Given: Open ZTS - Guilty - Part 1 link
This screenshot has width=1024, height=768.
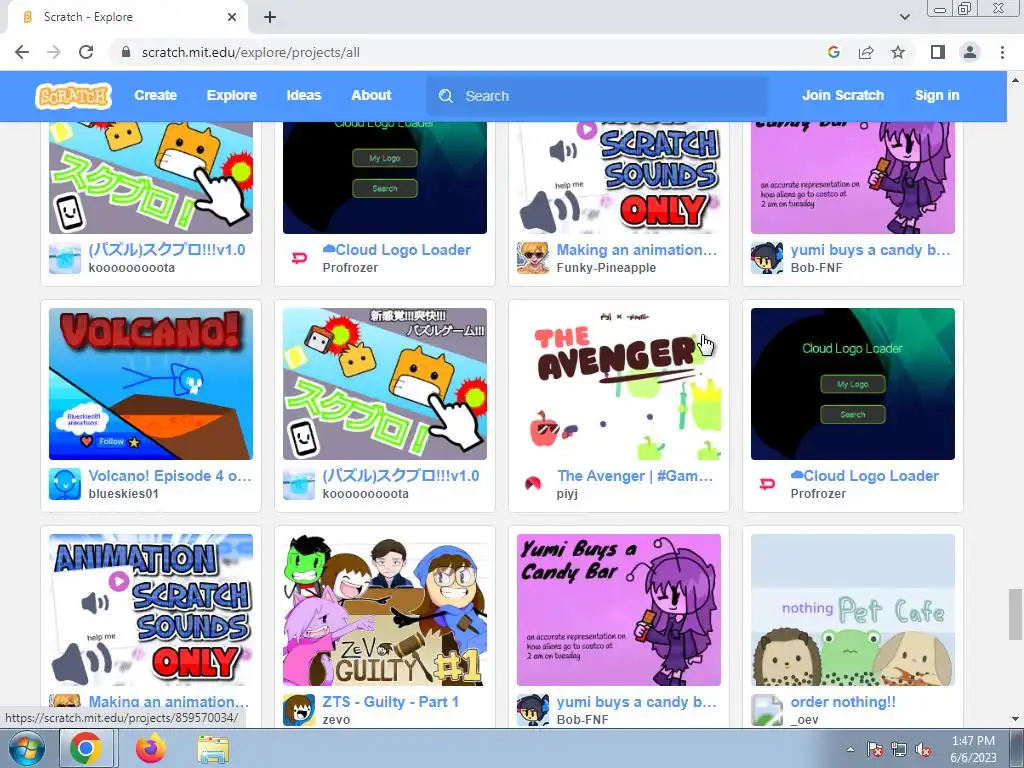Looking at the screenshot, I should 391,702.
